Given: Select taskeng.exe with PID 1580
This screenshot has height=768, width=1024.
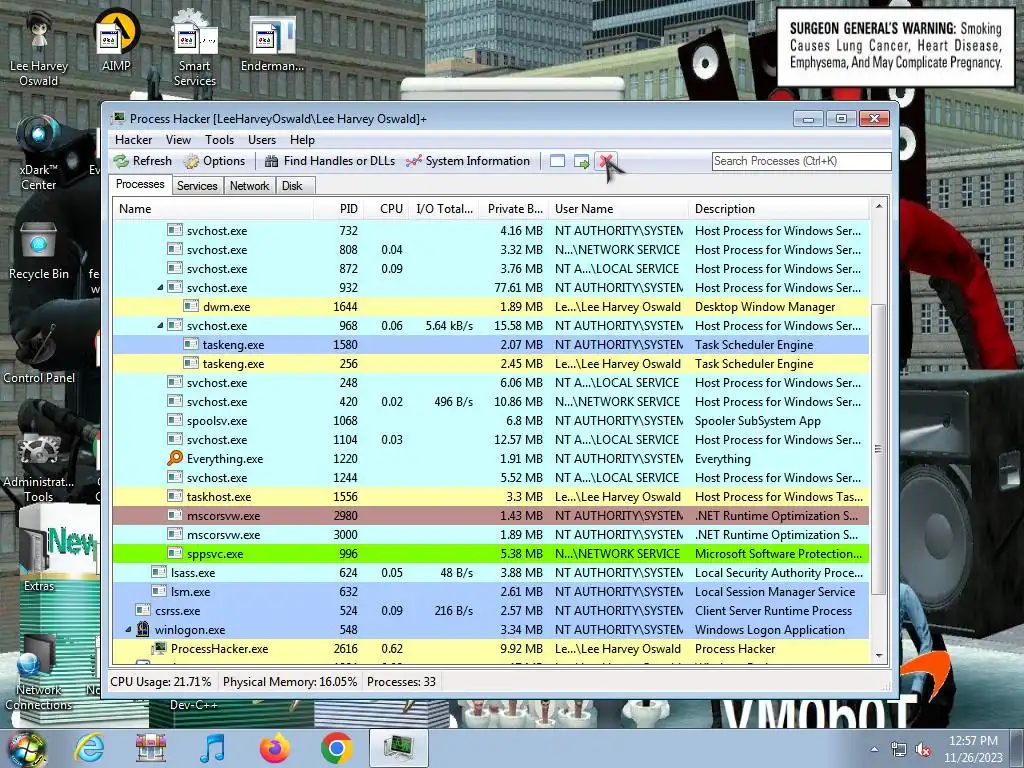Looking at the screenshot, I should click(x=491, y=345).
